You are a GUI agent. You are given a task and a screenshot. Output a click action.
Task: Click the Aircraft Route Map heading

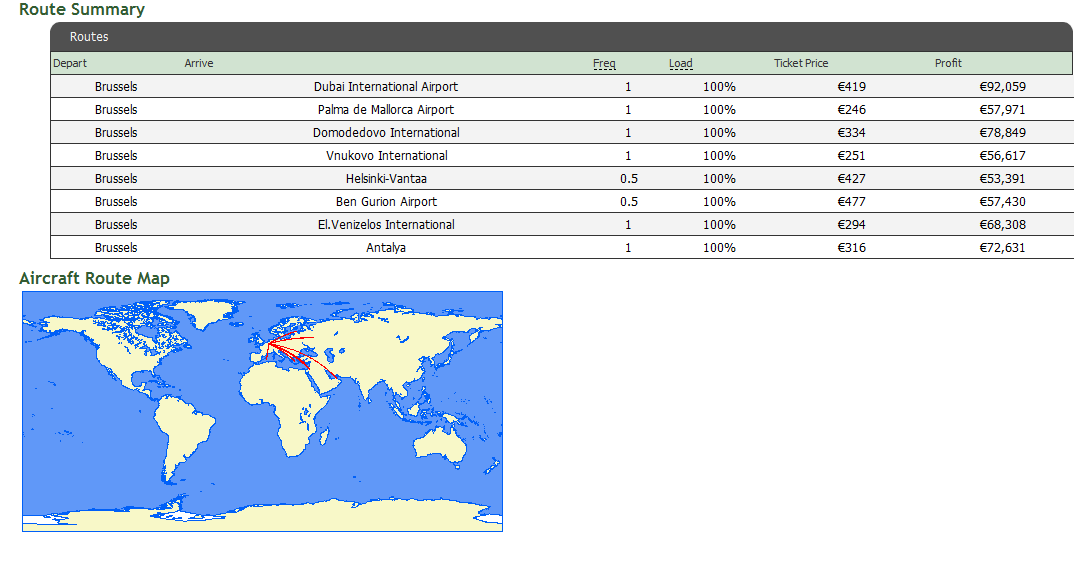(x=94, y=278)
